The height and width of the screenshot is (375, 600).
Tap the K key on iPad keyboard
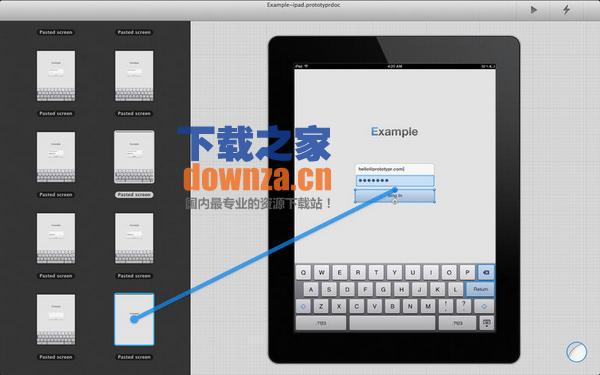tap(438, 289)
